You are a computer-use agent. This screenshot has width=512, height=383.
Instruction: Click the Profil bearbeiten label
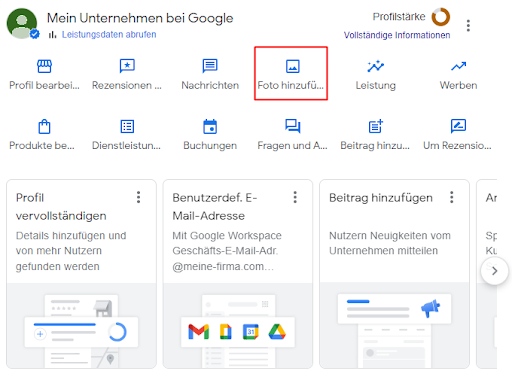[x=44, y=85]
